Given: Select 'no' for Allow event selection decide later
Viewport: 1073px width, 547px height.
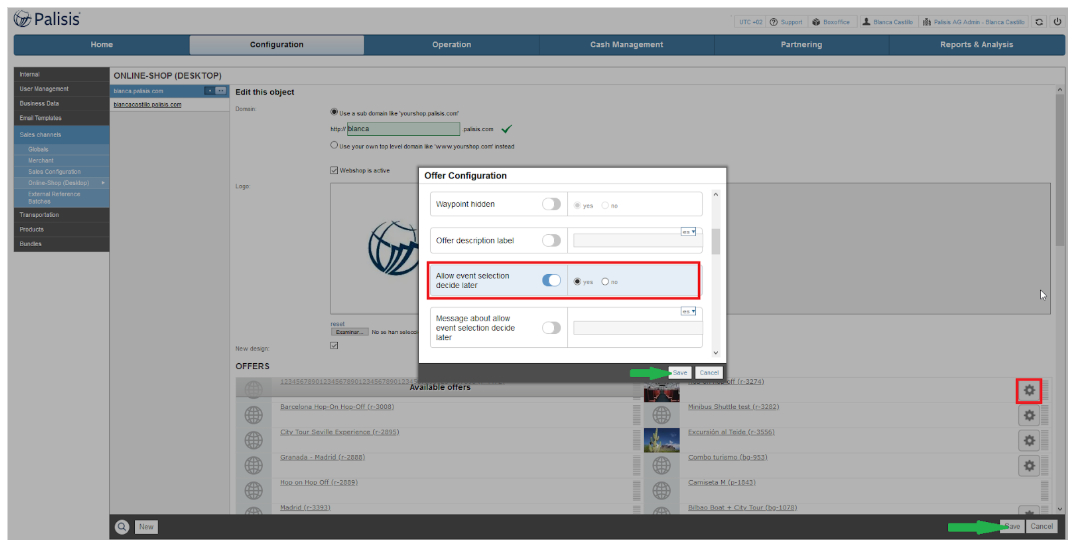Looking at the screenshot, I should pyautogui.click(x=605, y=281).
